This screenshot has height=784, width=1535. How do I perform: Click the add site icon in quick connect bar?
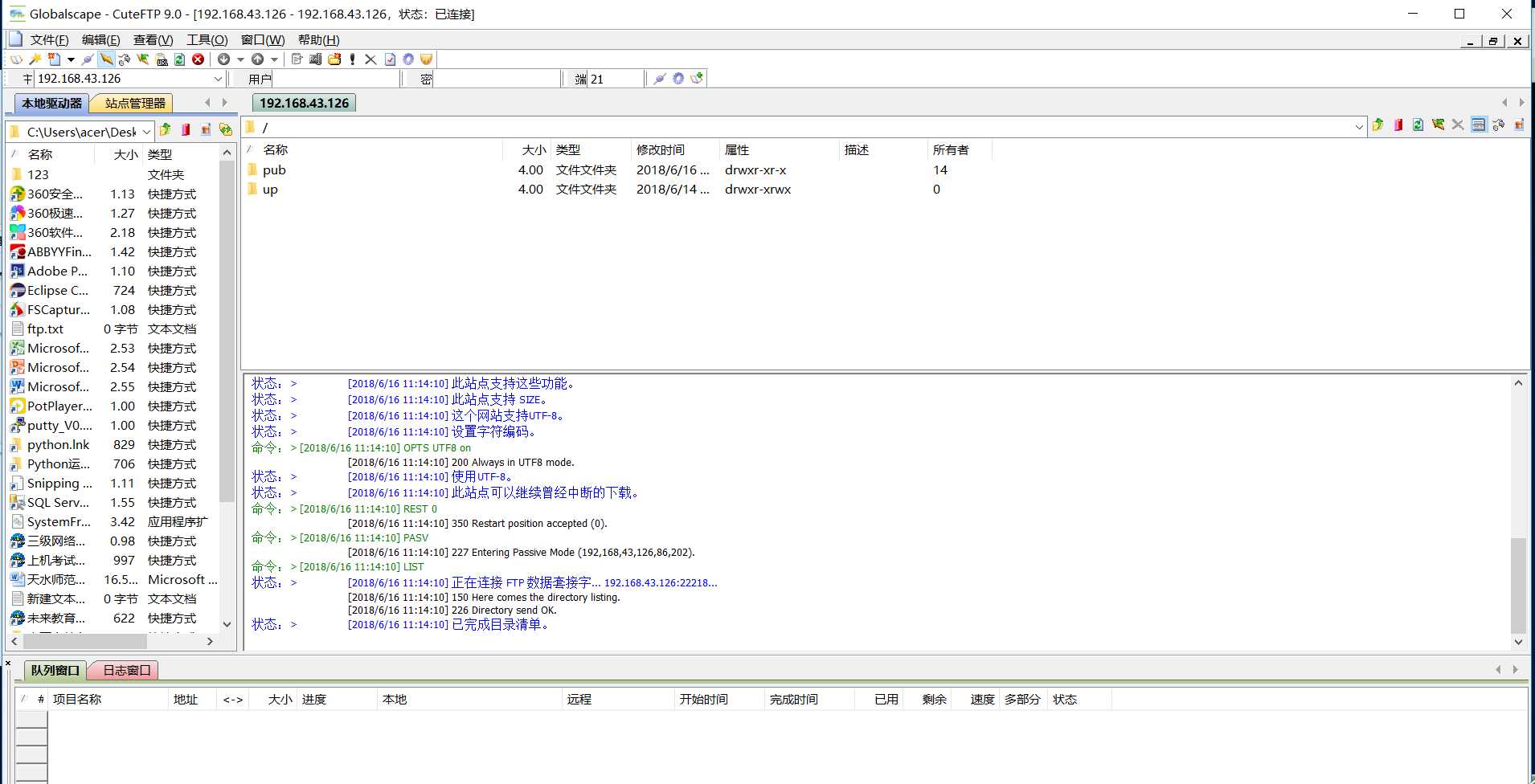pyautogui.click(x=697, y=79)
